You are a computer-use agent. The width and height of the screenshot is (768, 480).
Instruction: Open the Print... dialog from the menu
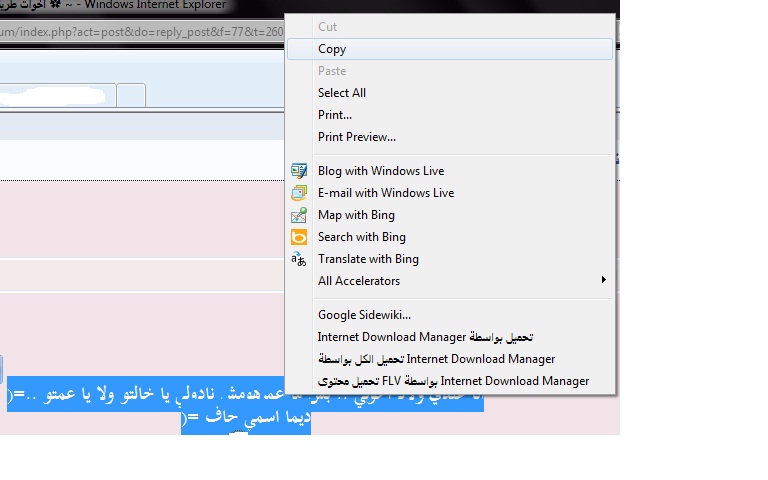click(x=335, y=115)
